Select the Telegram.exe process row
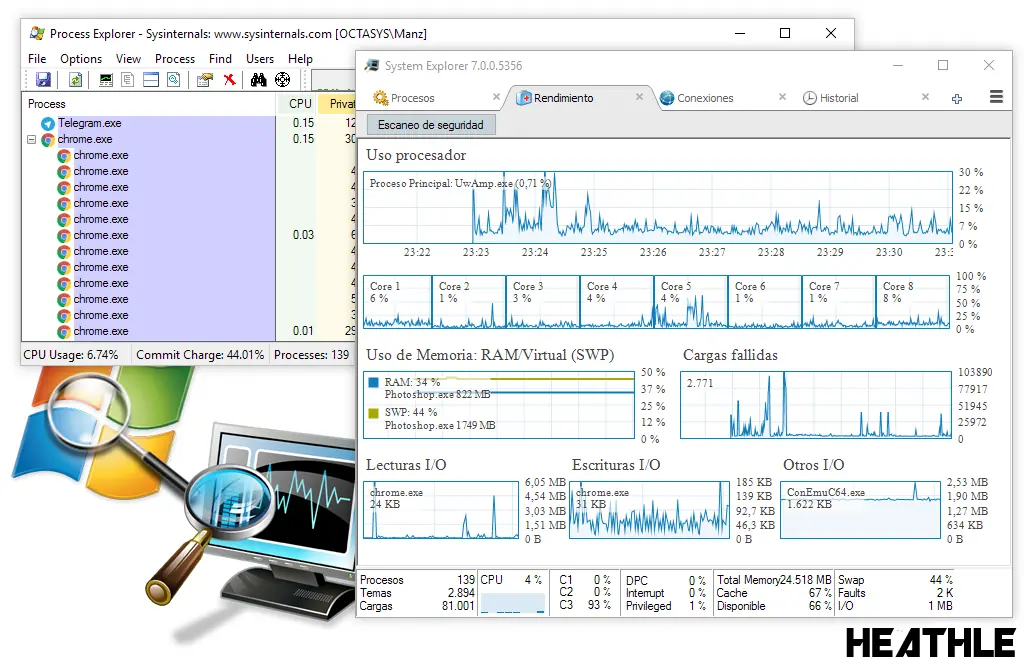 [x=189, y=123]
